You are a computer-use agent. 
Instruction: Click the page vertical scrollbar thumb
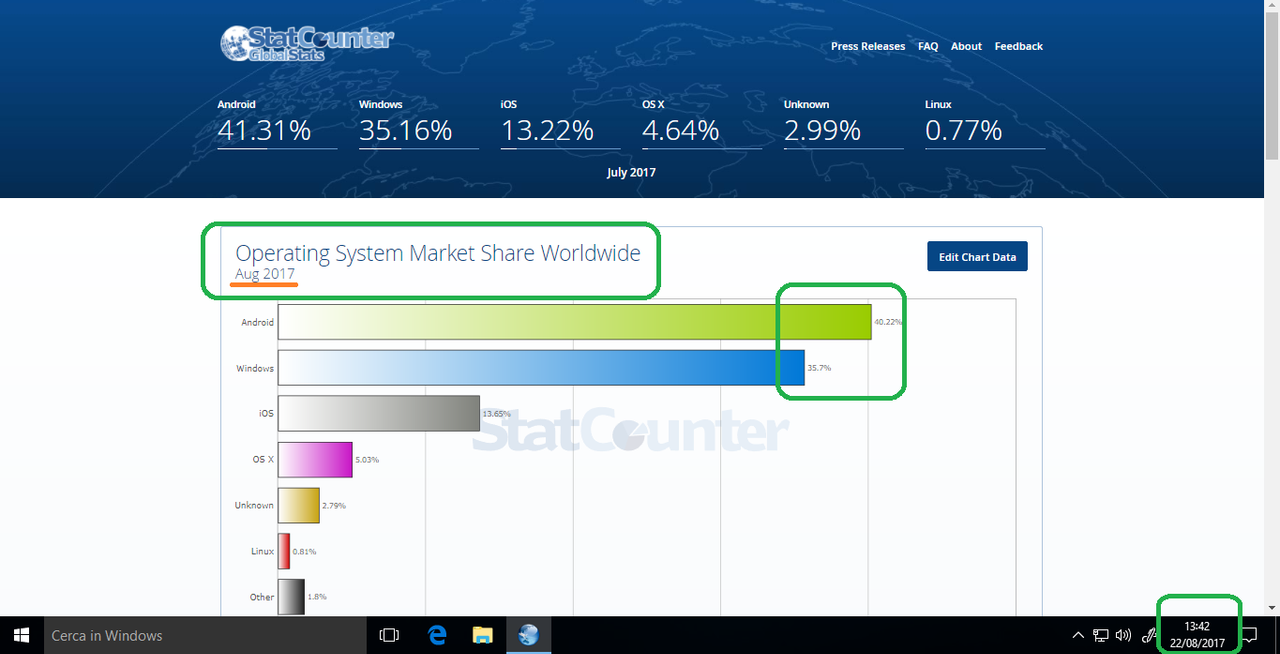pyautogui.click(x=1272, y=85)
